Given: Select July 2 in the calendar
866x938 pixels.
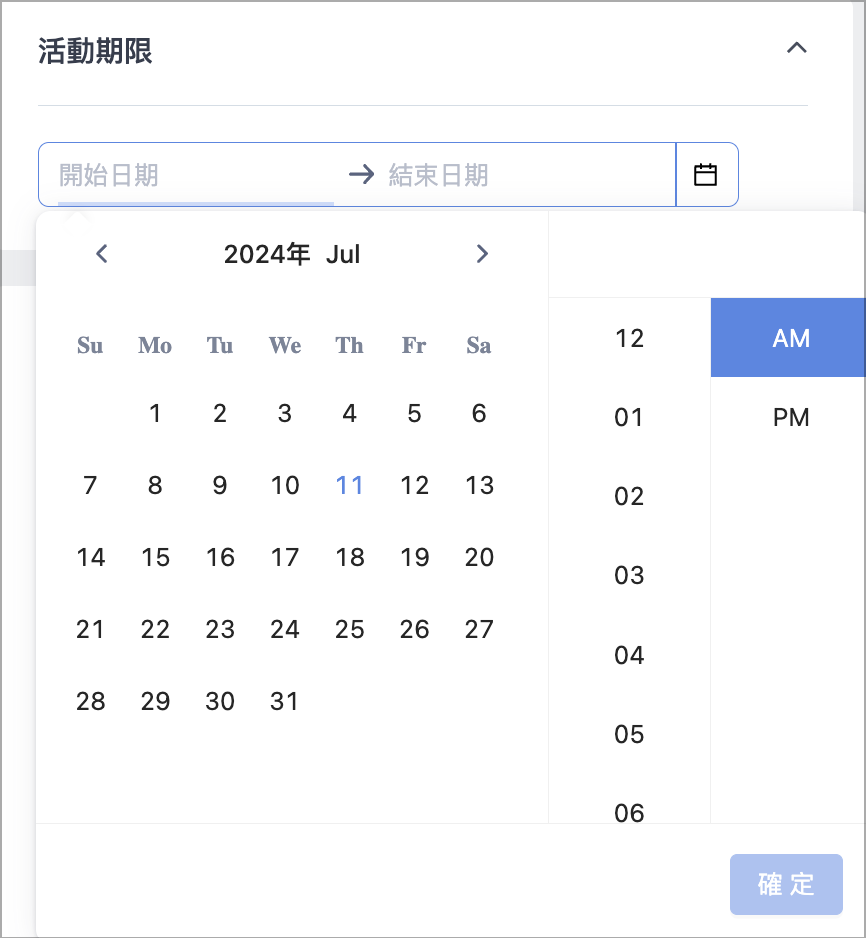Looking at the screenshot, I should click(x=219, y=413).
